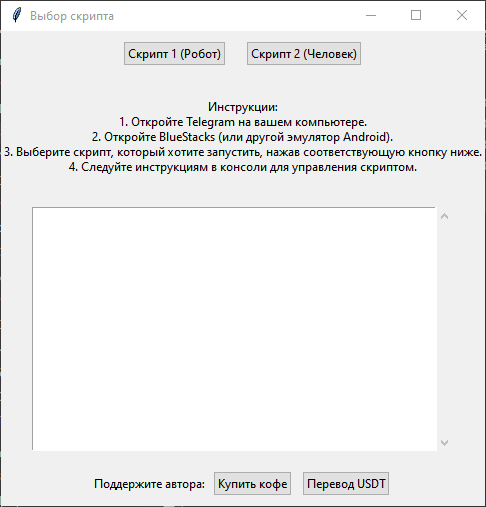
Task: Click the line '1. Откройте Telegram на вашем компьютере.'
Action: pyautogui.click(x=243, y=122)
